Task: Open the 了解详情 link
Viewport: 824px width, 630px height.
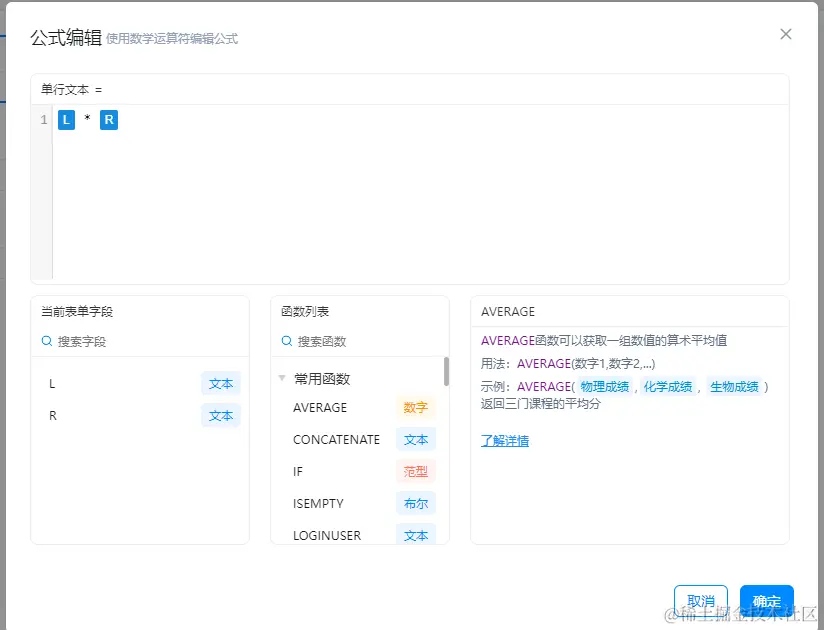Action: (x=504, y=441)
